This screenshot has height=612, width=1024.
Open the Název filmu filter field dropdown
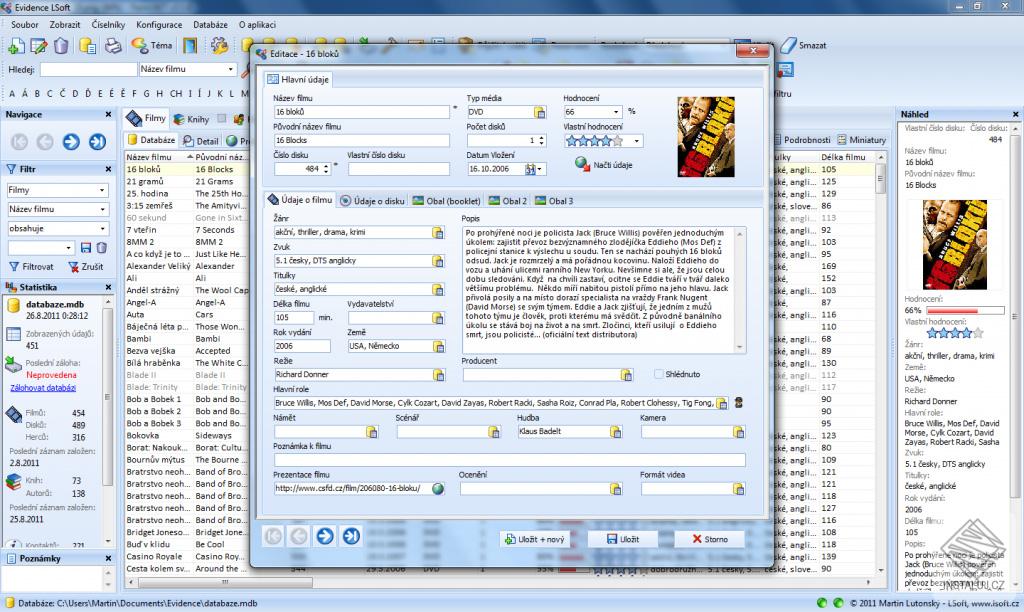click(102, 209)
